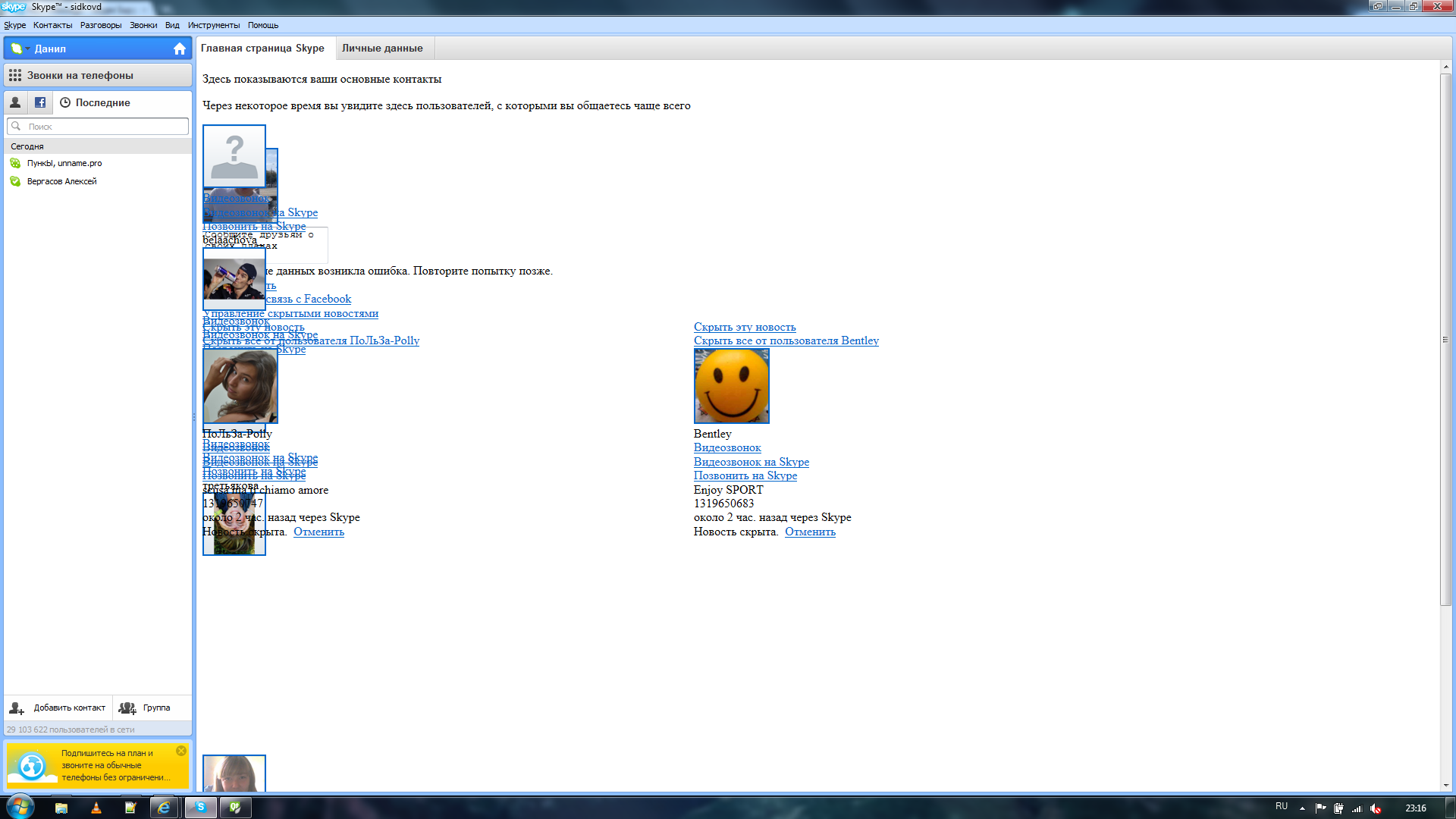
Task: Open Звонки на телефоны dial pad
Action: 15,75
